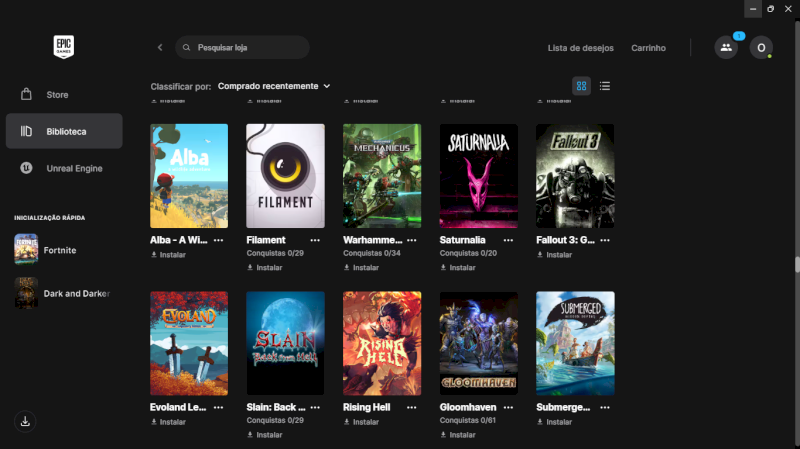Click the Gloomhaven cover art
The height and width of the screenshot is (449, 800).
tap(479, 343)
